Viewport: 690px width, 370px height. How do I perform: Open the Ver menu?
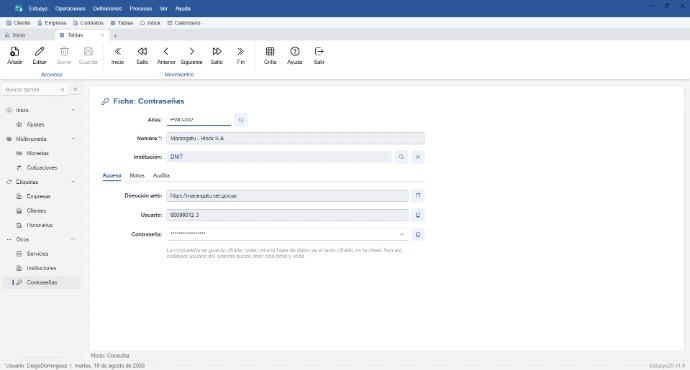(x=163, y=9)
